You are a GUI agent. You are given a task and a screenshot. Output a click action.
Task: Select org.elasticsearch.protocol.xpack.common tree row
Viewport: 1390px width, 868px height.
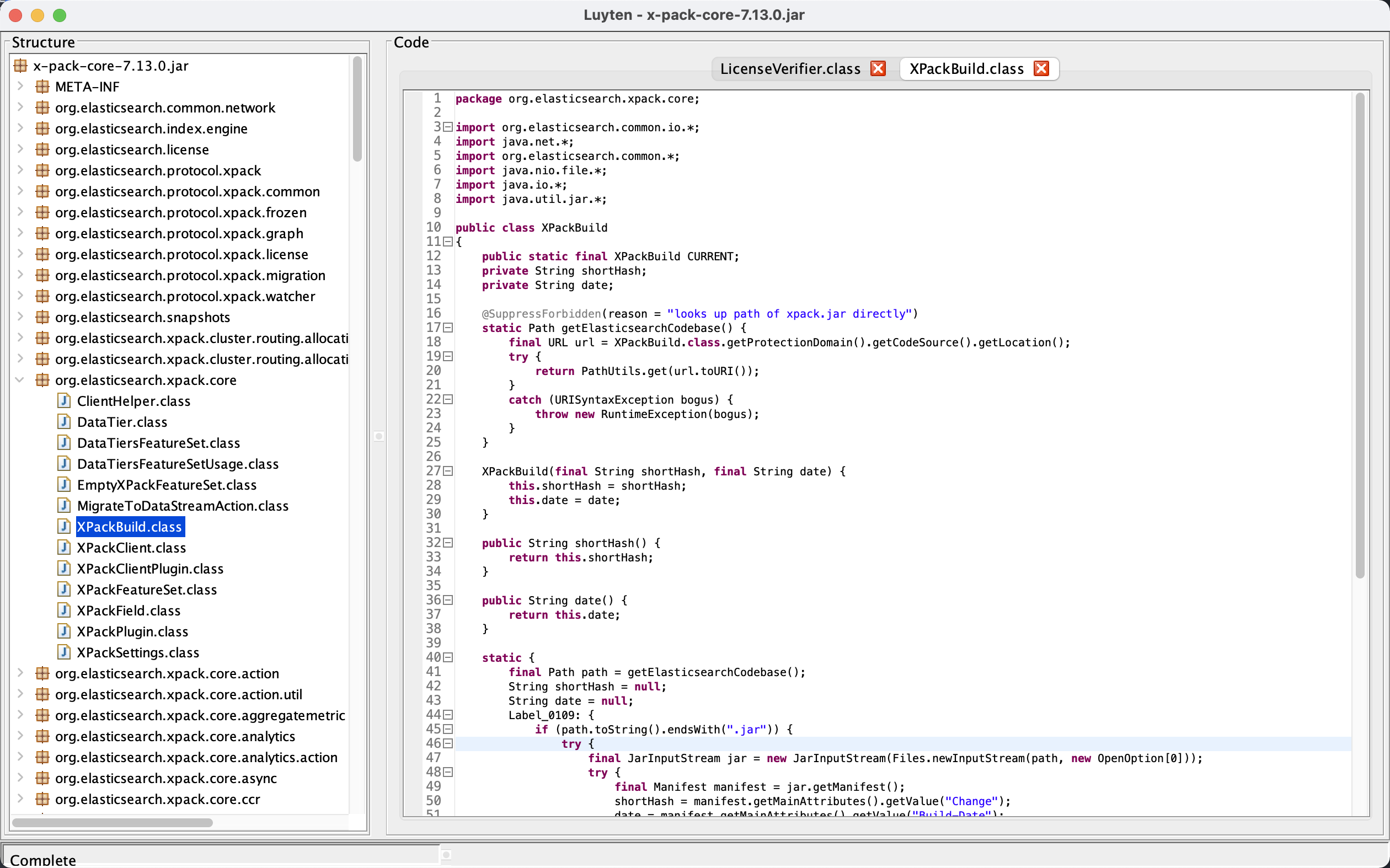[x=187, y=191]
